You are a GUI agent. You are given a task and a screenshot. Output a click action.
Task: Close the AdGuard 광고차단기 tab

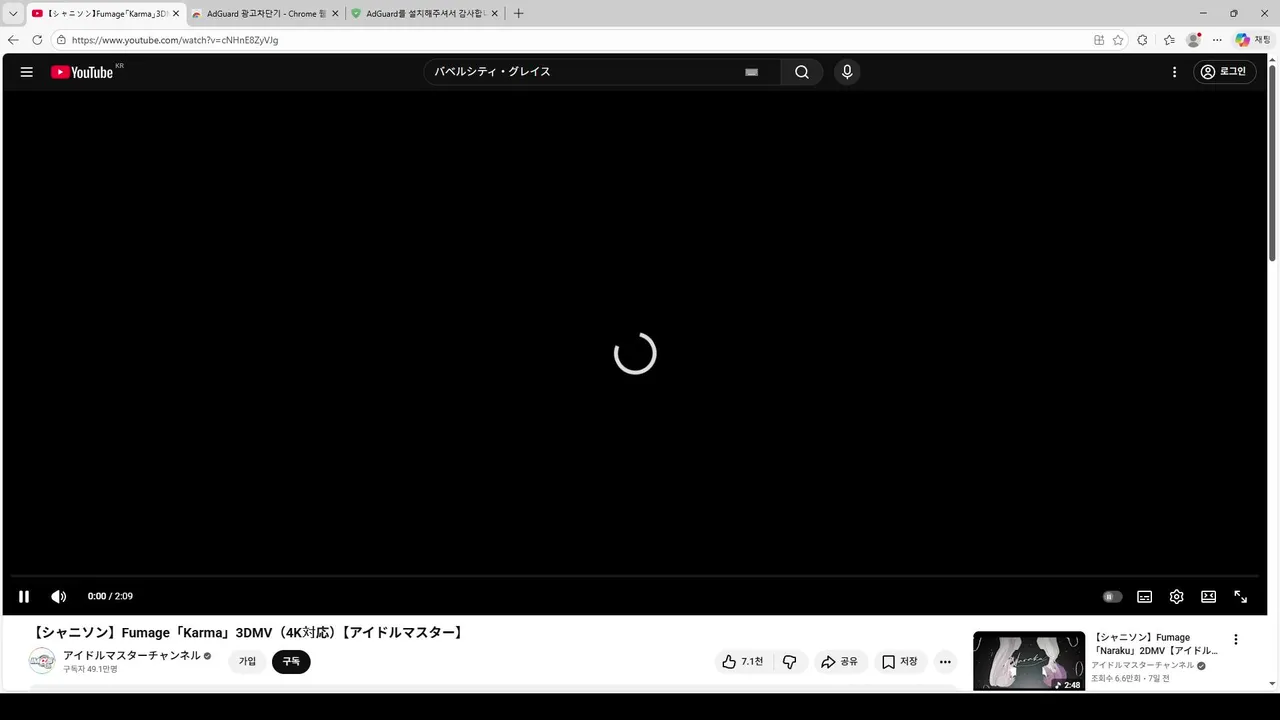point(335,14)
